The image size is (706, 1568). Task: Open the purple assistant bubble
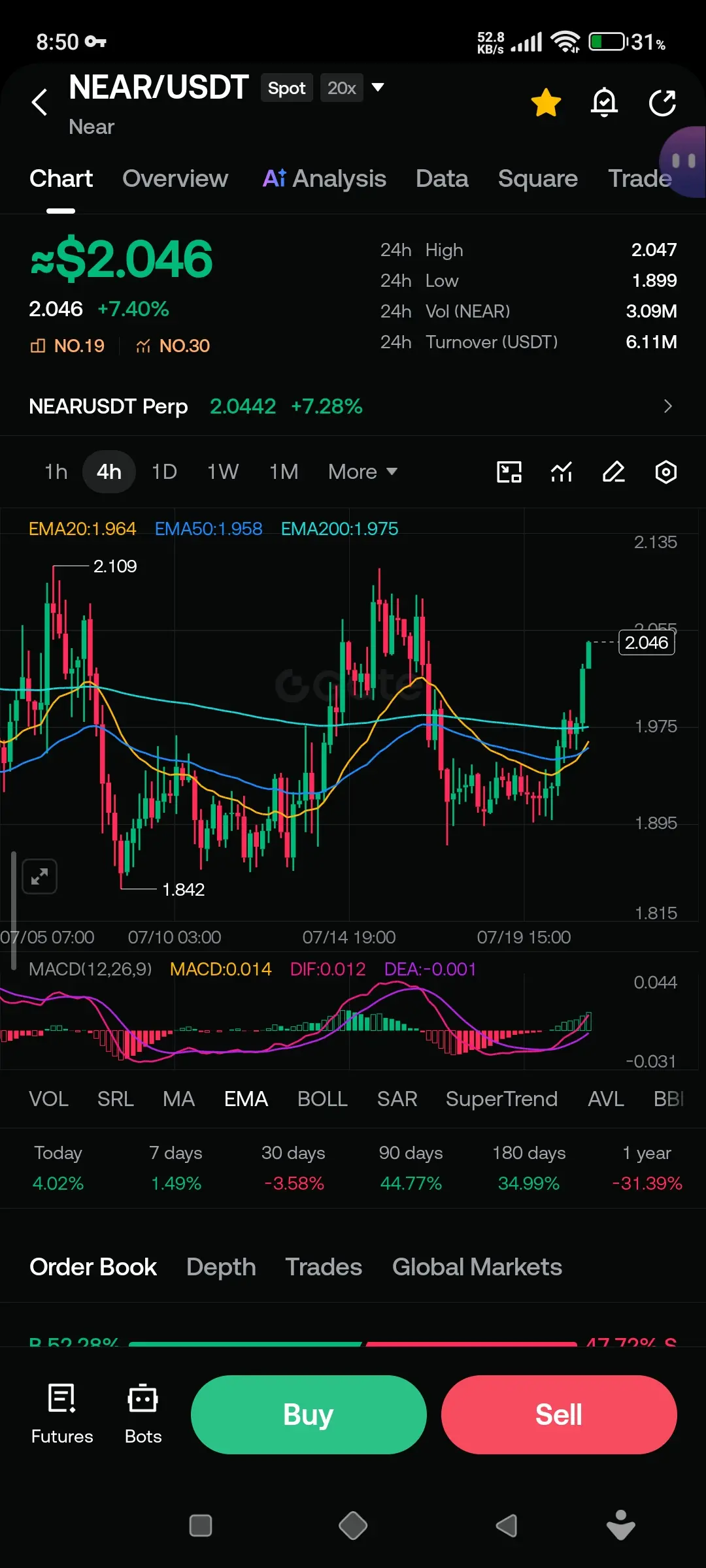(684, 161)
